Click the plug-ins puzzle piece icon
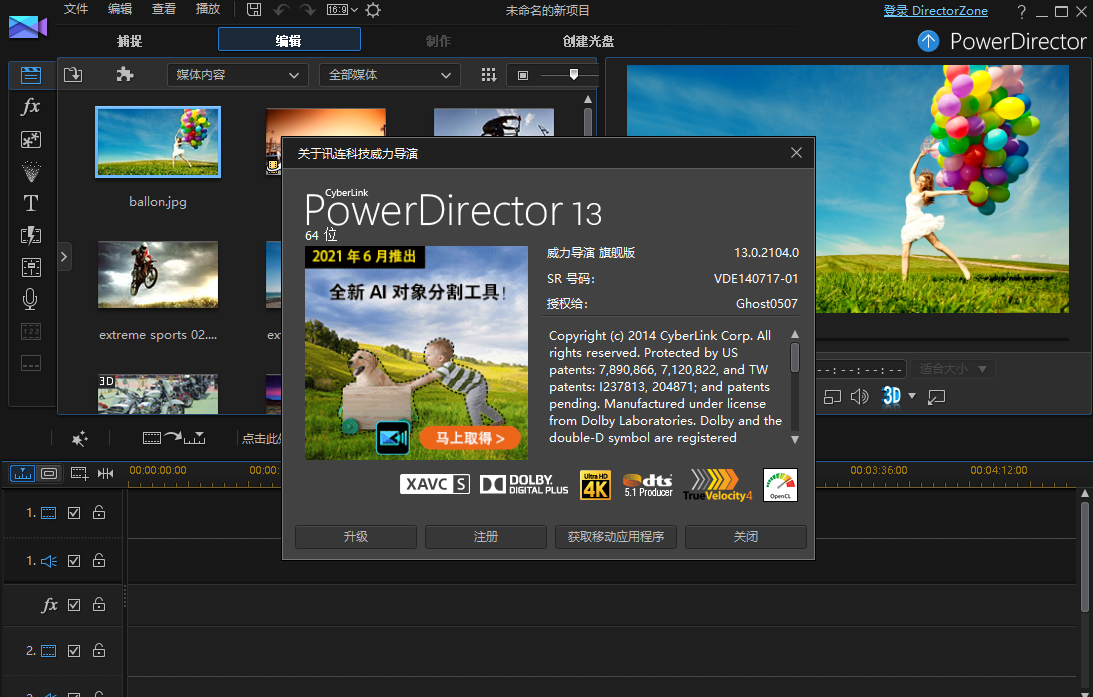The image size is (1093, 697). [125, 75]
